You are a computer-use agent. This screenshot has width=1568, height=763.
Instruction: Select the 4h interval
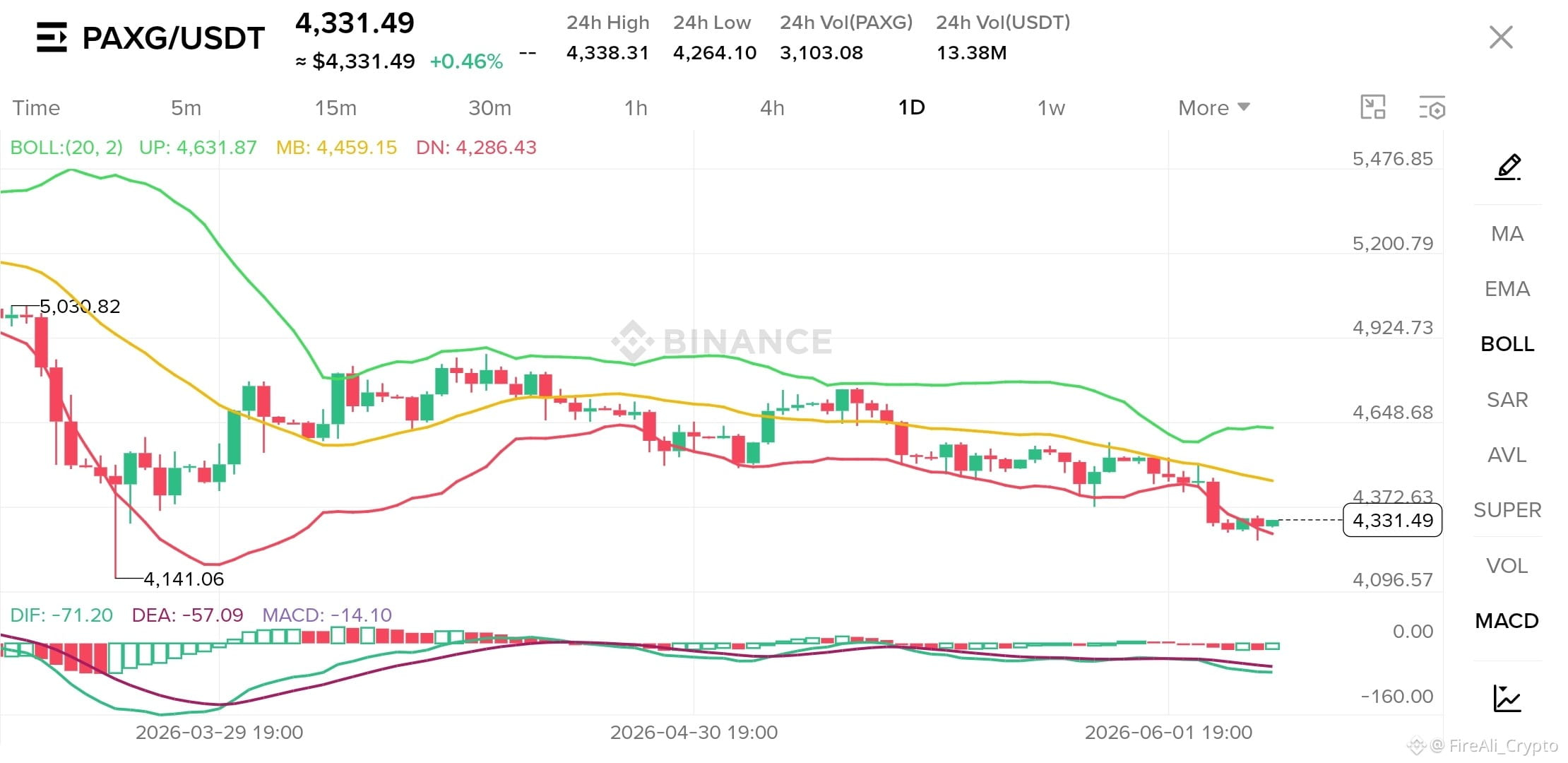tap(772, 108)
